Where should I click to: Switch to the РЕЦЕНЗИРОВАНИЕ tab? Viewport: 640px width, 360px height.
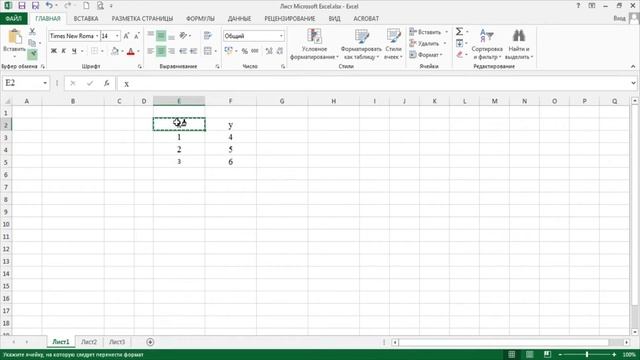[290, 19]
